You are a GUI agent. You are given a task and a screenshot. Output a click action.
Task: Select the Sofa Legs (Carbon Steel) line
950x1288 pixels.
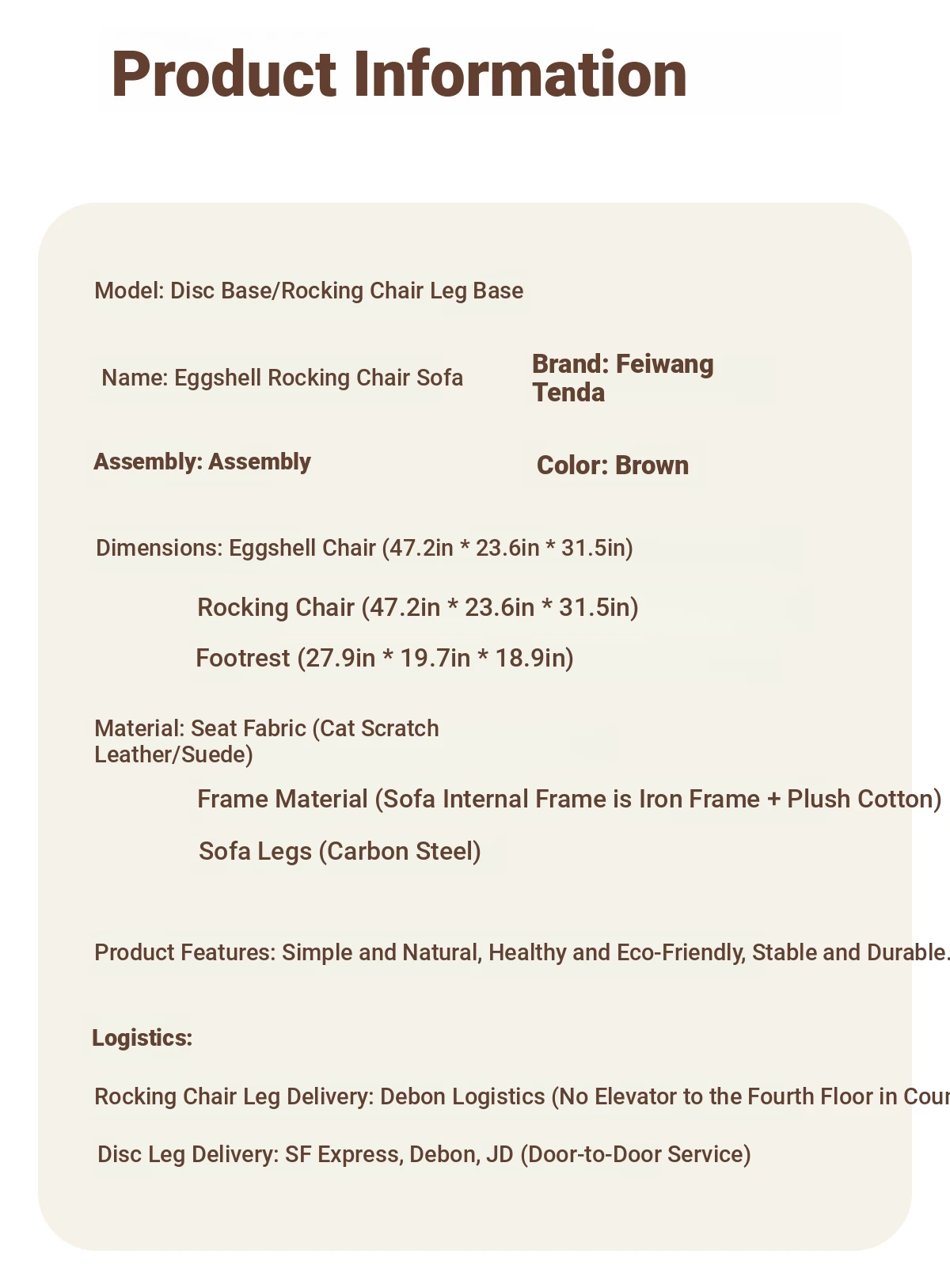(340, 851)
